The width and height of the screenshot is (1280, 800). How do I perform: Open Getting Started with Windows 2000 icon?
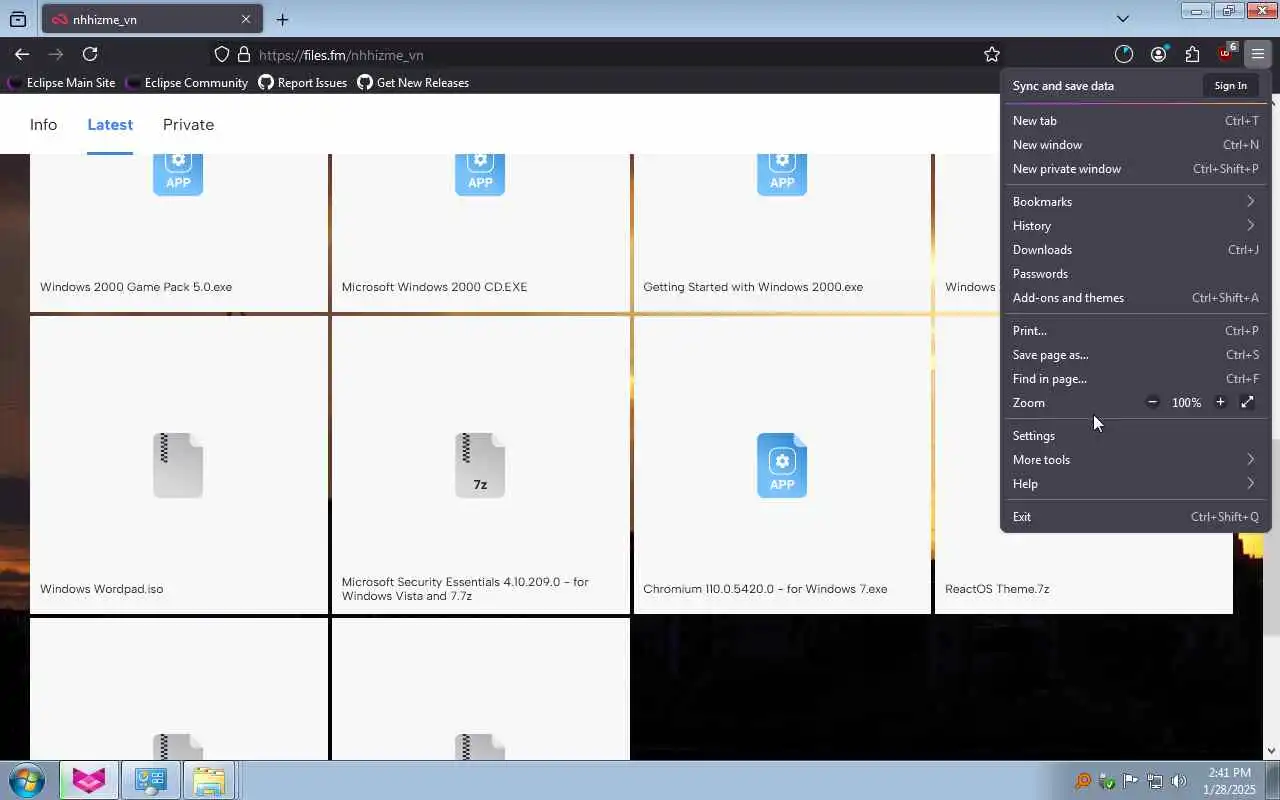pyautogui.click(x=782, y=175)
